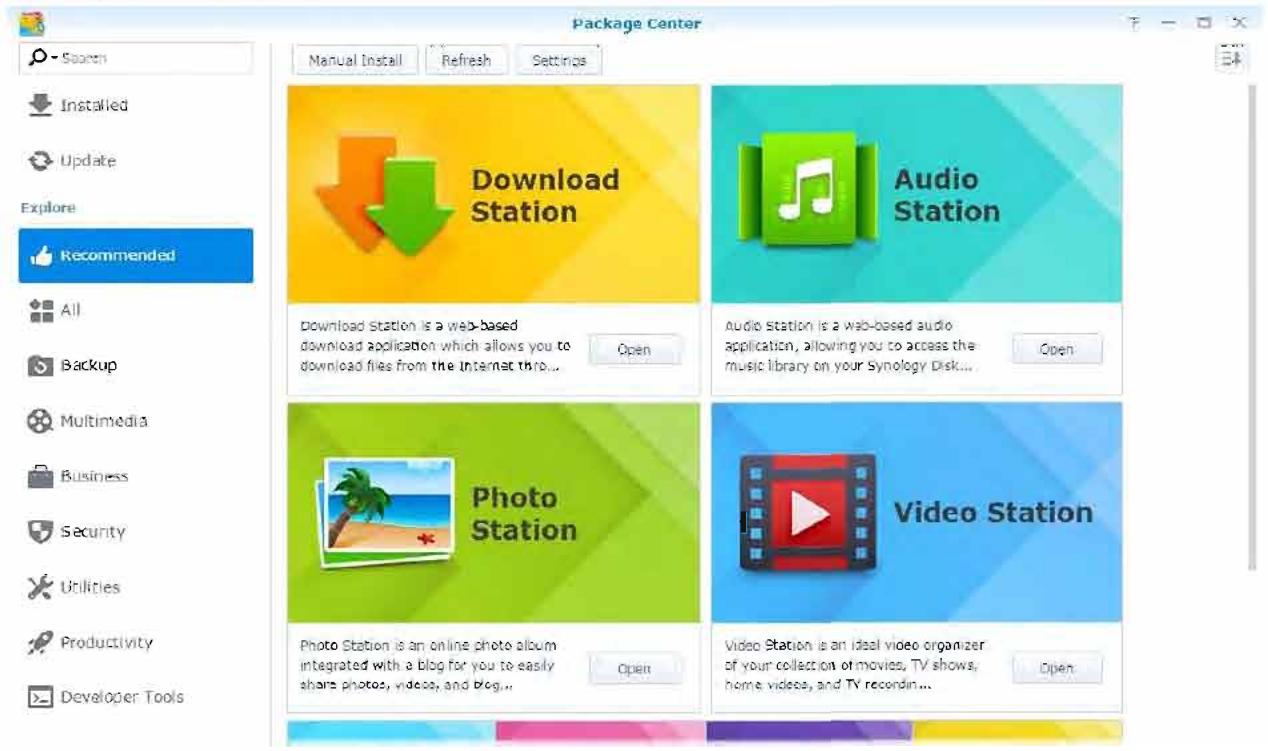
Task: Click the Productivity rocket icon
Action: 40,643
